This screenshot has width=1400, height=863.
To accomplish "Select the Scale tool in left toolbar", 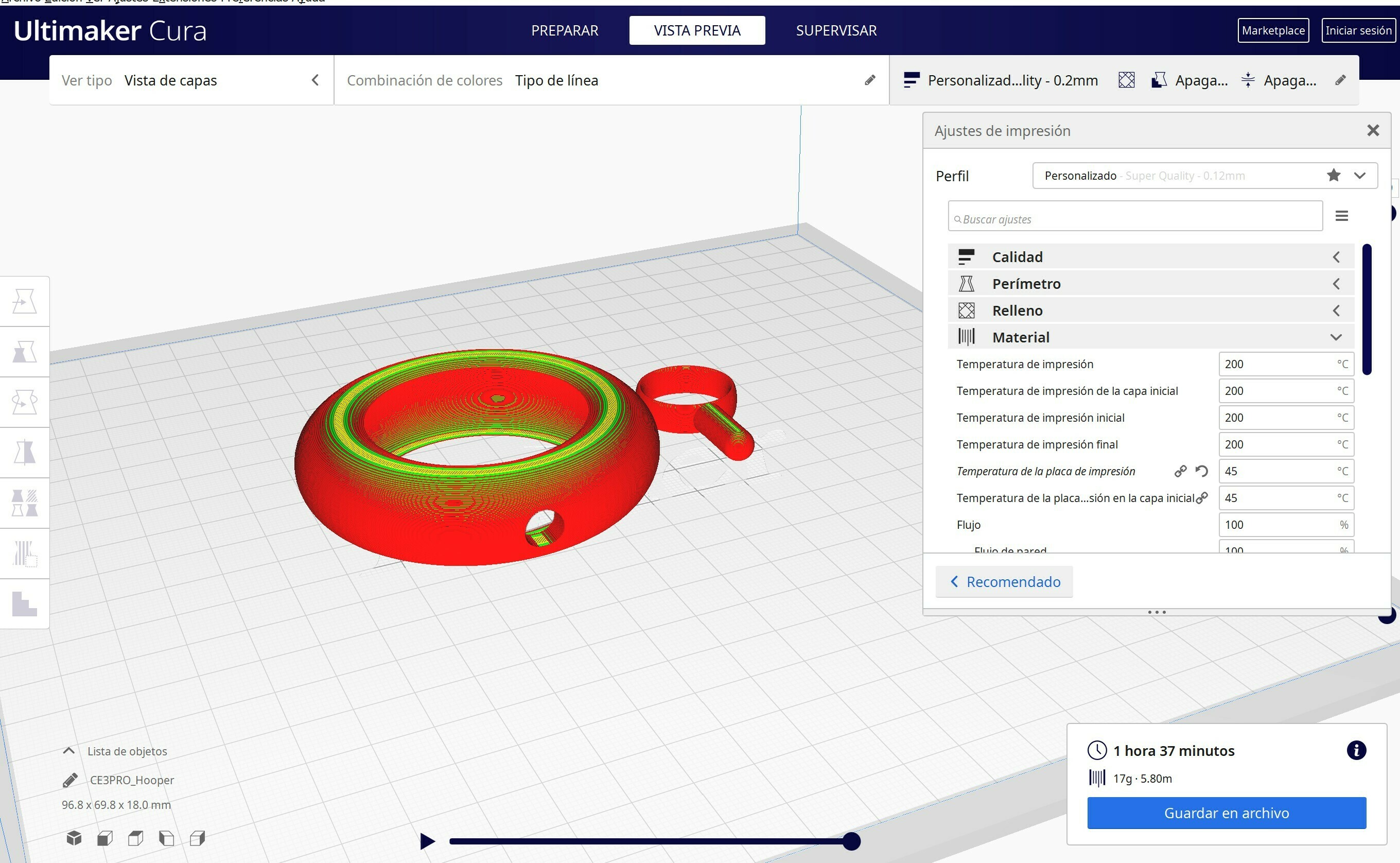I will pyautogui.click(x=25, y=352).
